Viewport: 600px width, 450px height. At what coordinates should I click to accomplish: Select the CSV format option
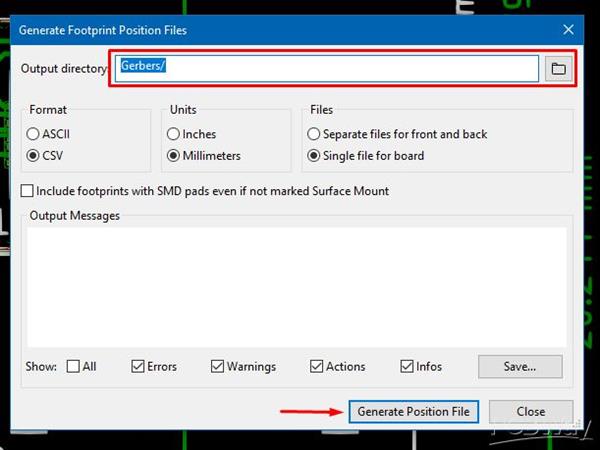(x=34, y=155)
